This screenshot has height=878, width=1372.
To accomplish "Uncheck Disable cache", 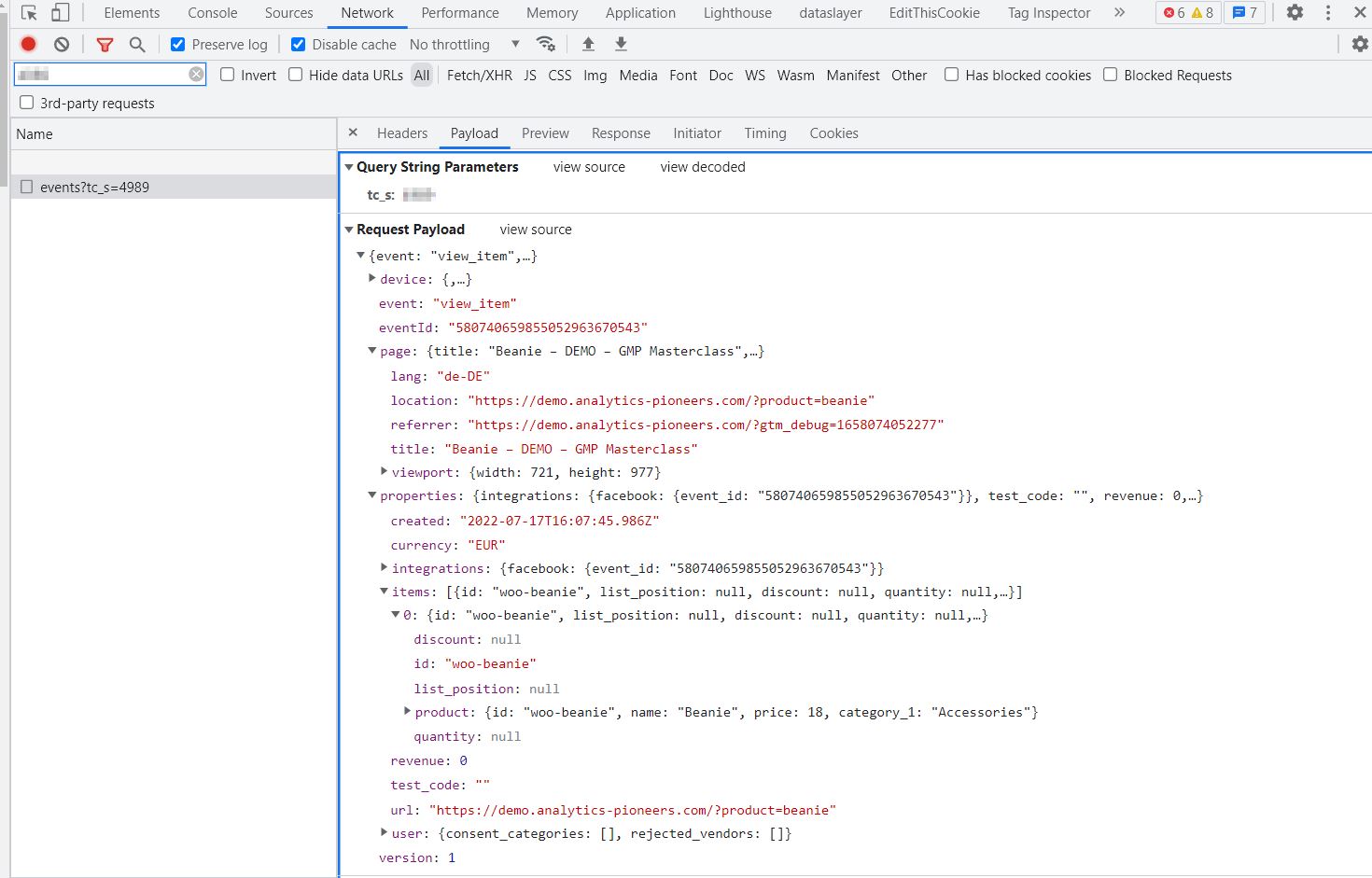I will coord(298,44).
